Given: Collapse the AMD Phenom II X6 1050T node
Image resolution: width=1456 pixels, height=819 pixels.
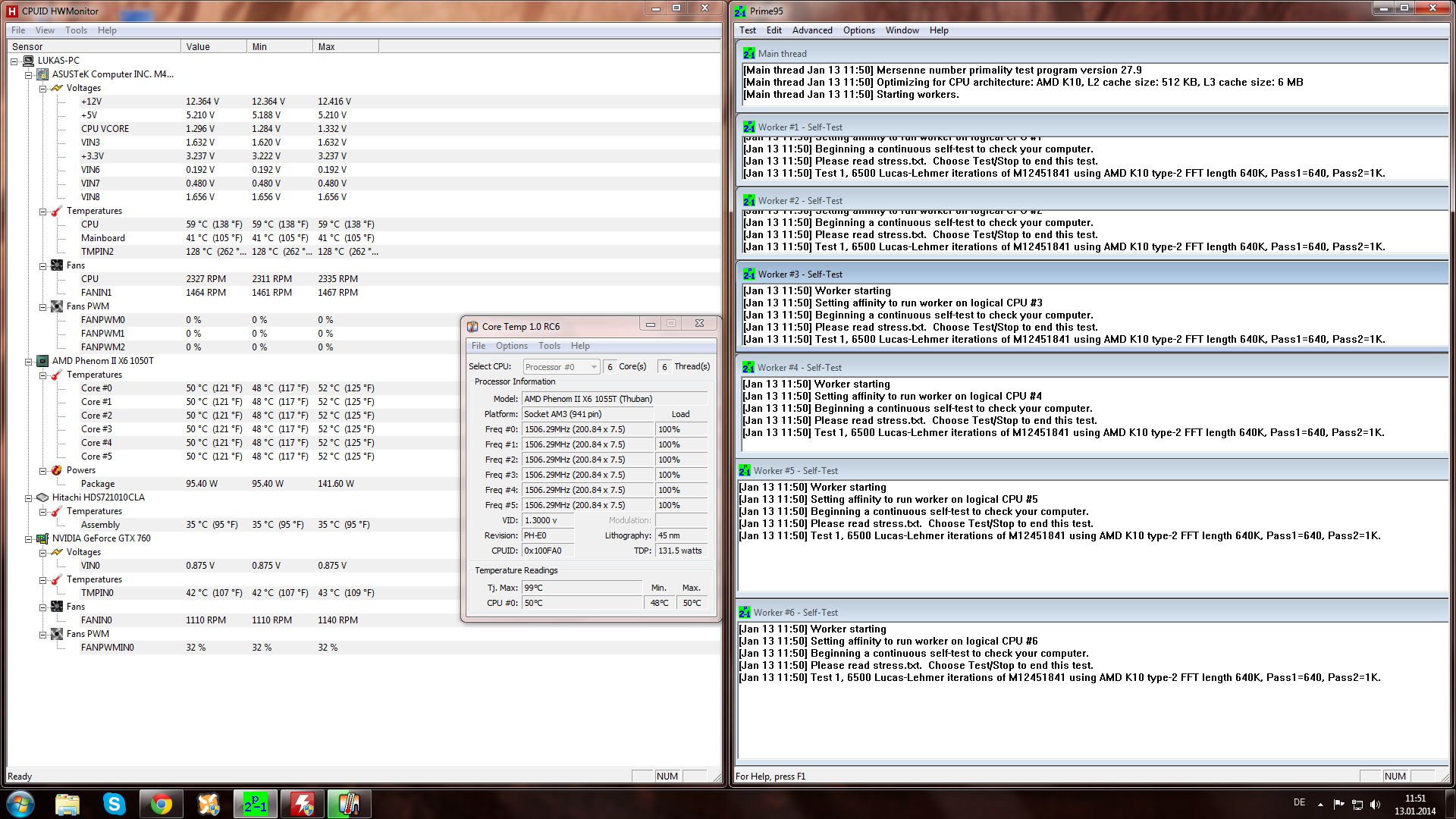Looking at the screenshot, I should tap(29, 362).
